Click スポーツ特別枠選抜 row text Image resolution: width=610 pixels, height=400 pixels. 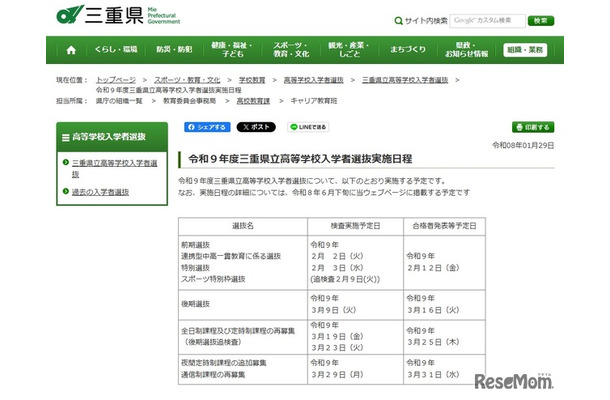[x=213, y=279]
